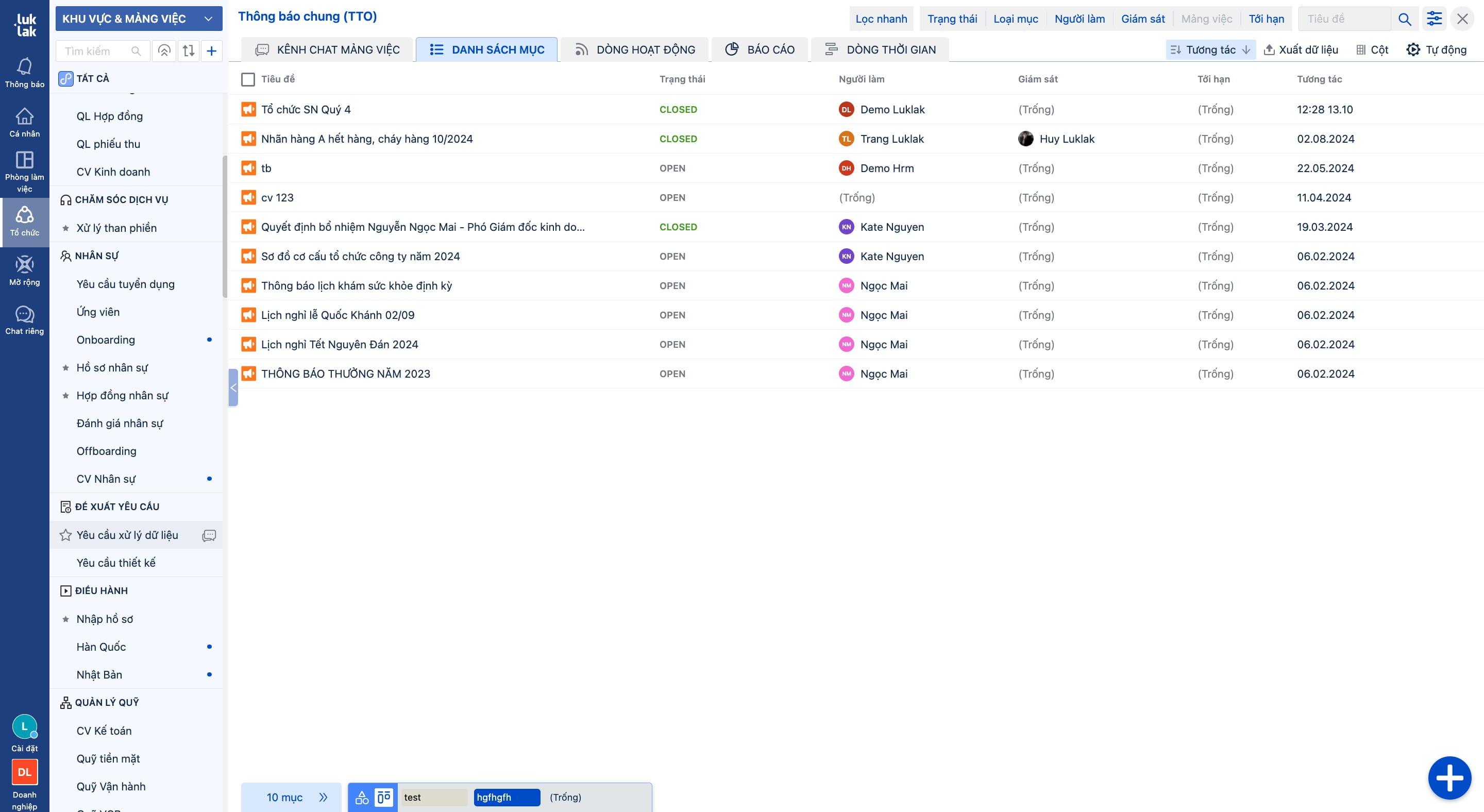Star the Yêu cầu xử lý dữ liệu item
Image resolution: width=1484 pixels, height=812 pixels.
[65, 535]
